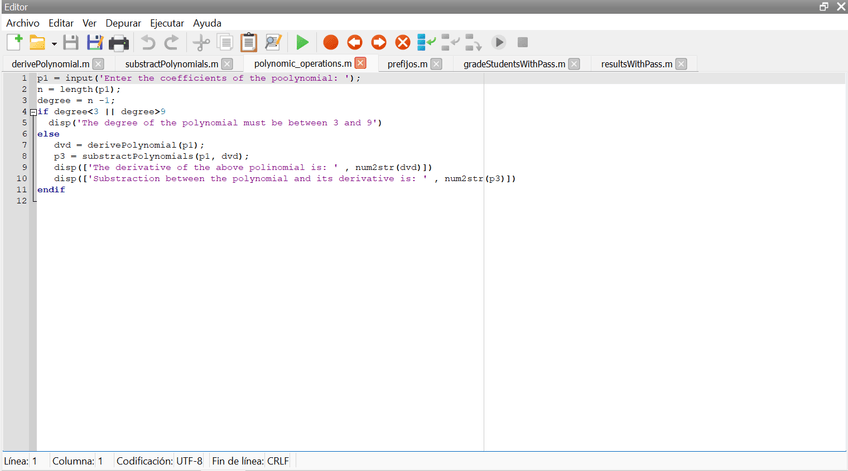The width and height of the screenshot is (848, 471).
Task: Close the prefijos.m tab
Action: coord(438,64)
